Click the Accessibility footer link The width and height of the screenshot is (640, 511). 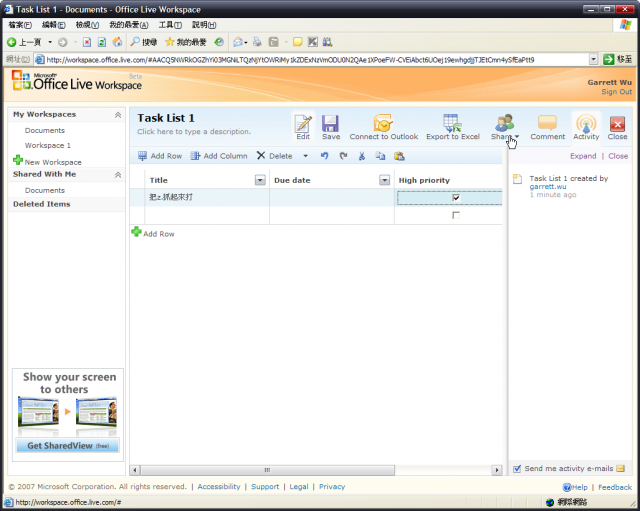219,487
